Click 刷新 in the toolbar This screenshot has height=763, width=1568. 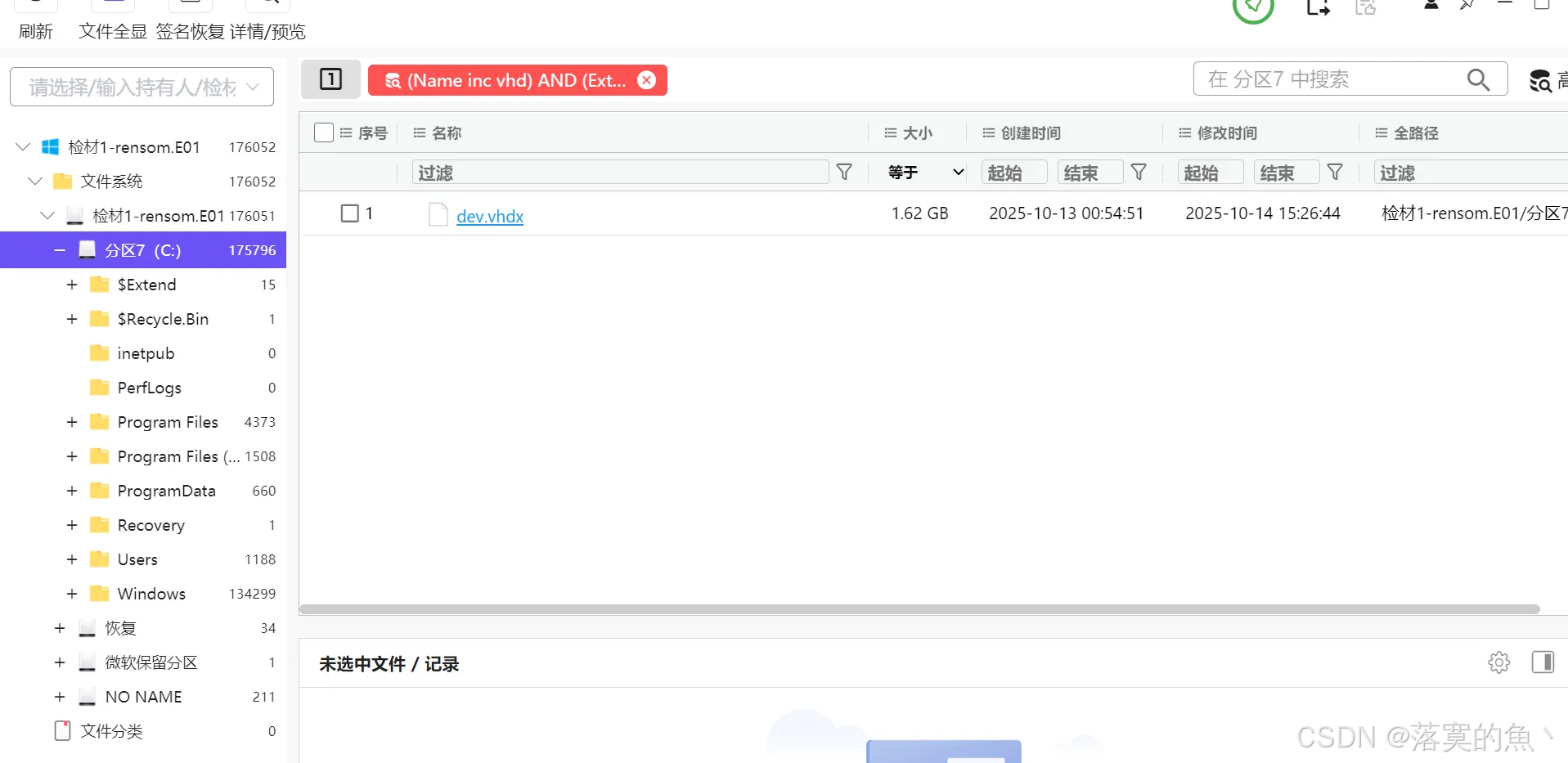tap(36, 31)
